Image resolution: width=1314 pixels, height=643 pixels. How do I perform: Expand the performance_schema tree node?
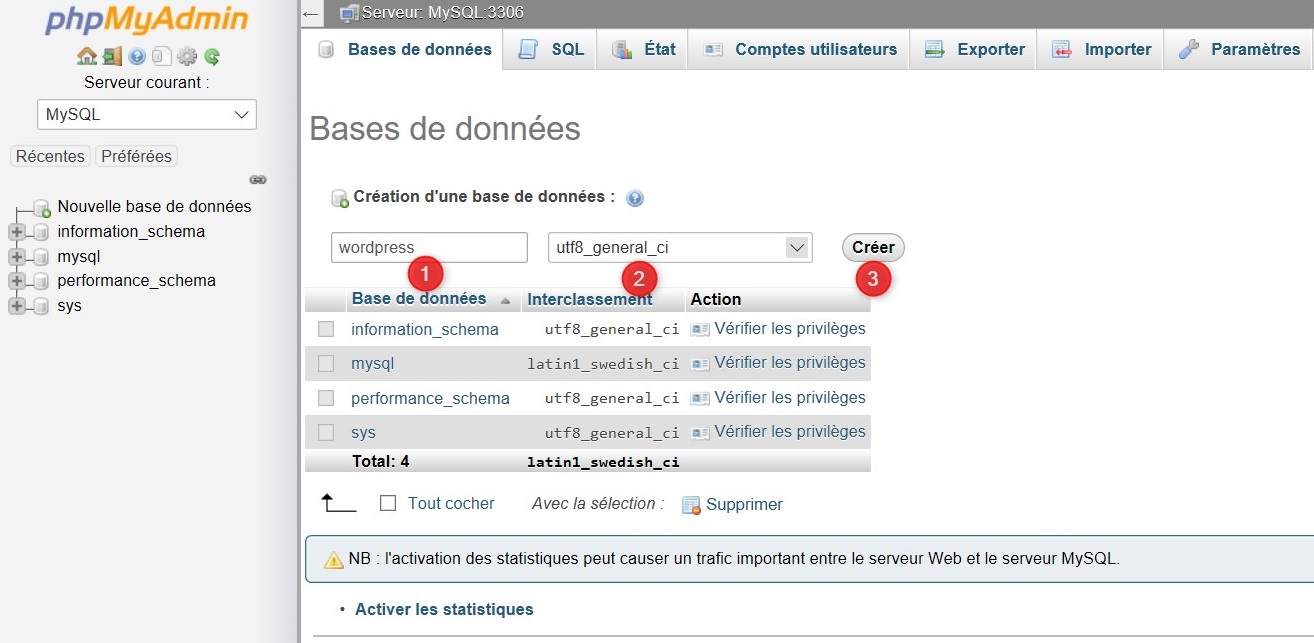coord(16,281)
